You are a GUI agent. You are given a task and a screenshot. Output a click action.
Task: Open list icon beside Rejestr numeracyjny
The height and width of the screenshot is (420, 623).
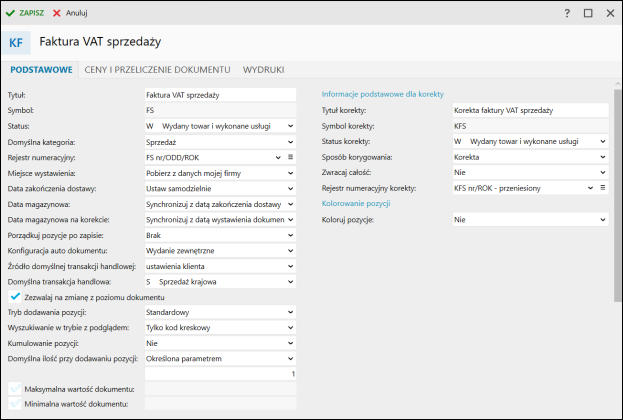coord(290,157)
